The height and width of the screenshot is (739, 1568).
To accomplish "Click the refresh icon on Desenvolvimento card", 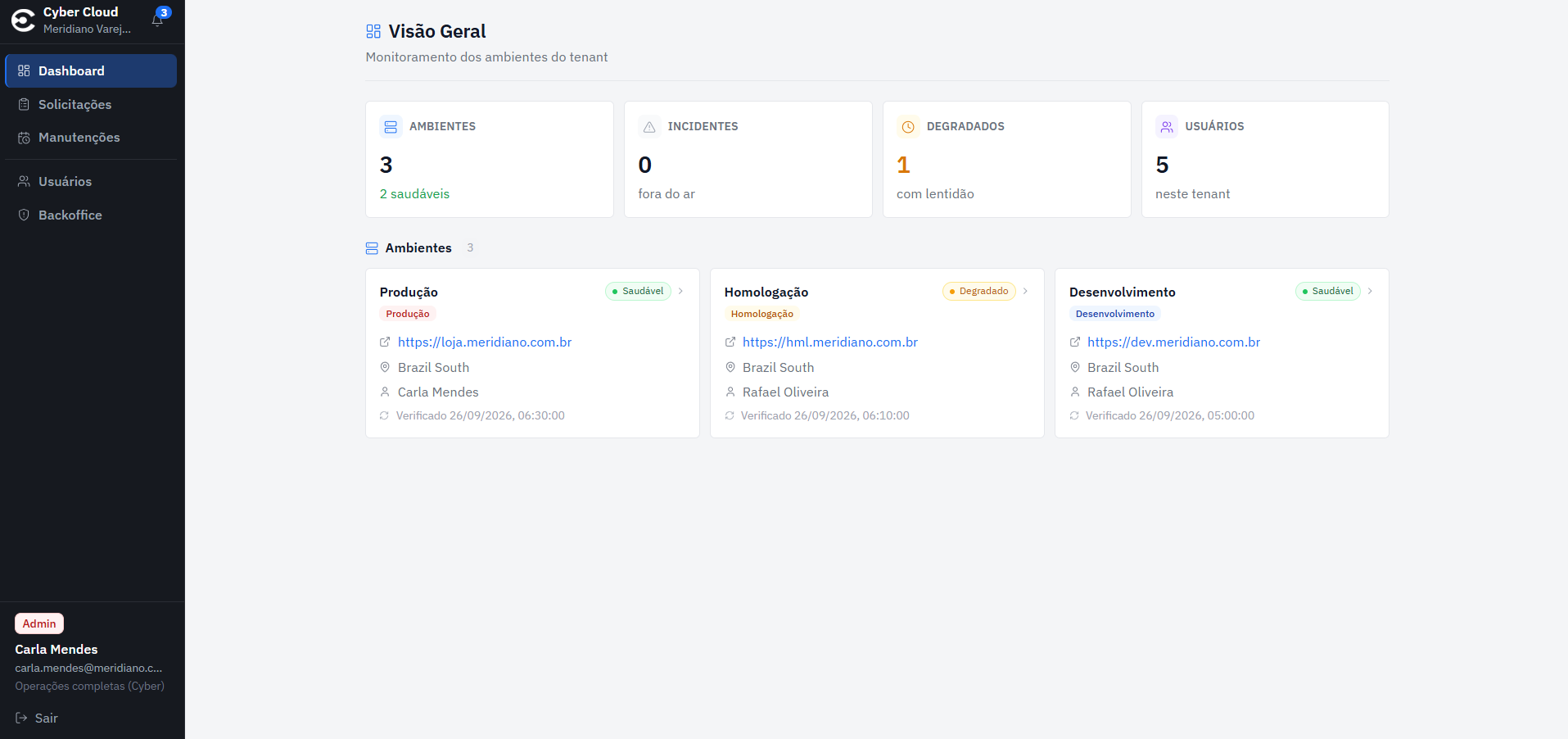I will [x=1074, y=416].
